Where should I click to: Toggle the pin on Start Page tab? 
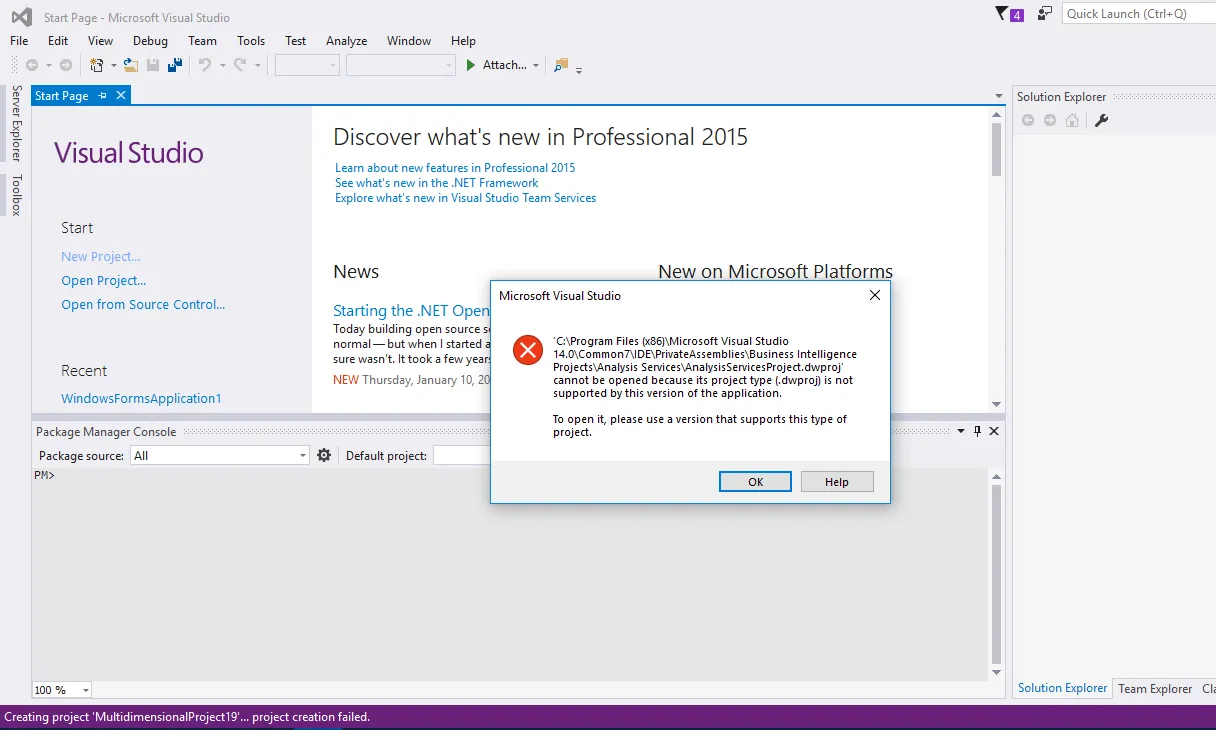click(x=102, y=96)
